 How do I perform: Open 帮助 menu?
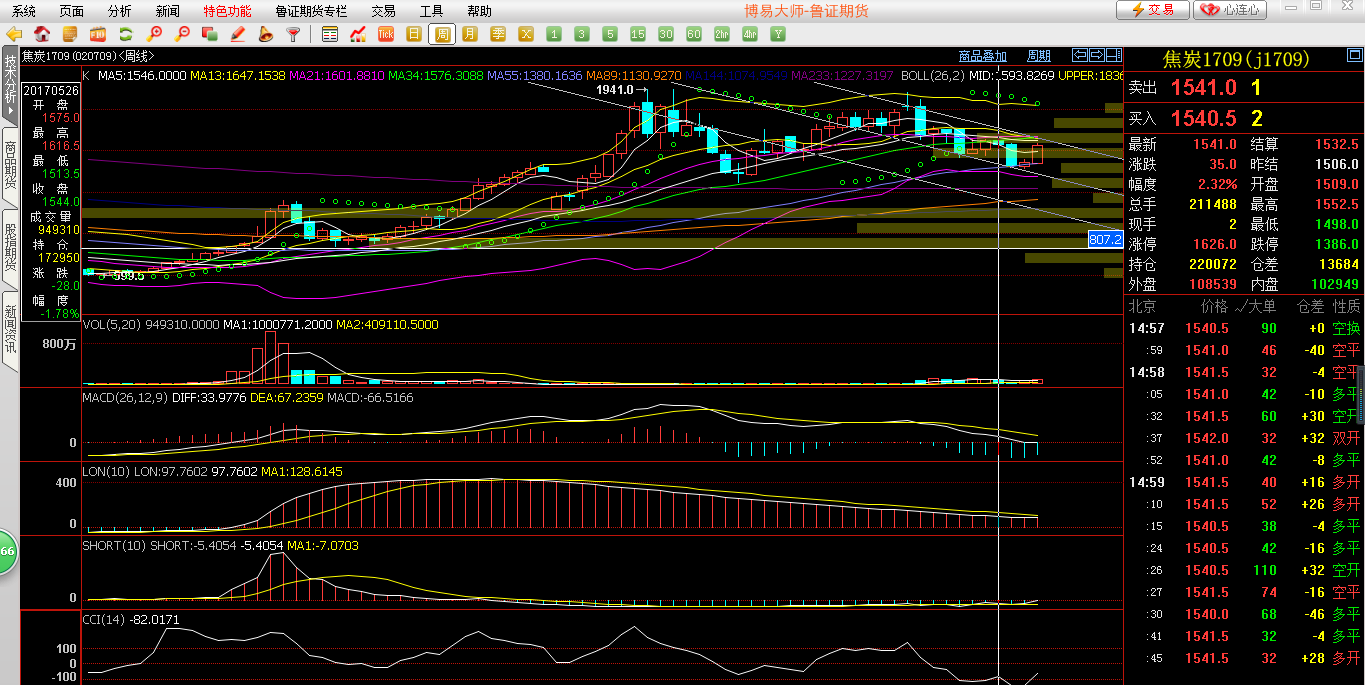tap(479, 11)
